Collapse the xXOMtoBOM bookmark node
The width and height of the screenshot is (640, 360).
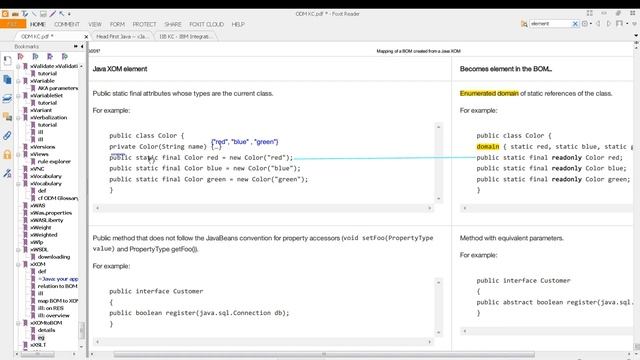[x=18, y=323]
